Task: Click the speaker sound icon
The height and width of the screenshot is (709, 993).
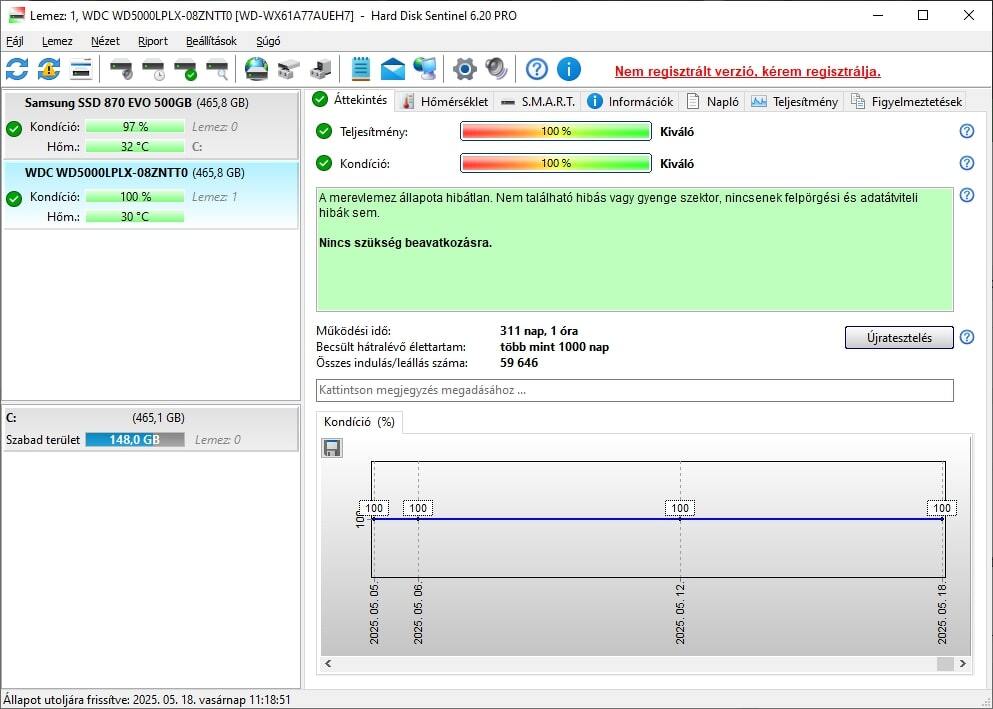Action: tap(496, 69)
